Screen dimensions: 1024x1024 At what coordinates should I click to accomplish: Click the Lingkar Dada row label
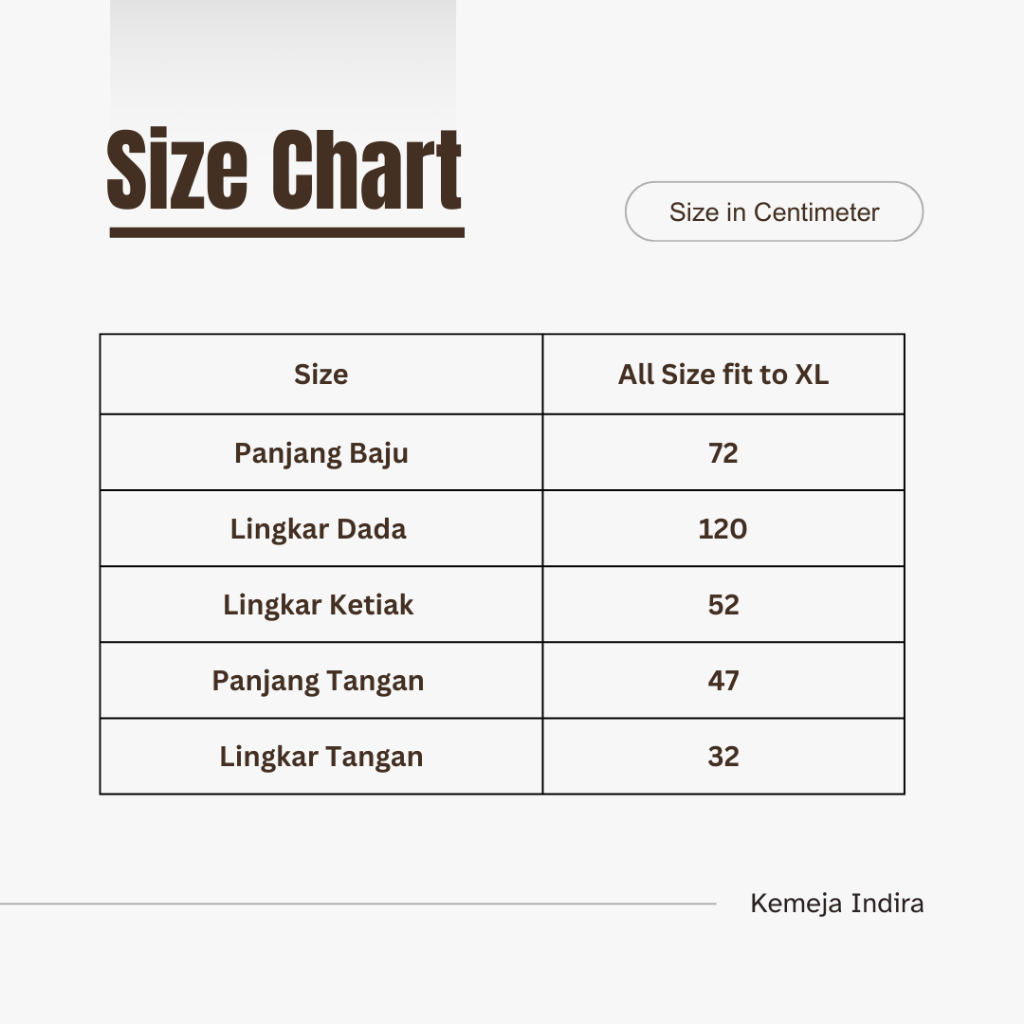pyautogui.click(x=318, y=529)
